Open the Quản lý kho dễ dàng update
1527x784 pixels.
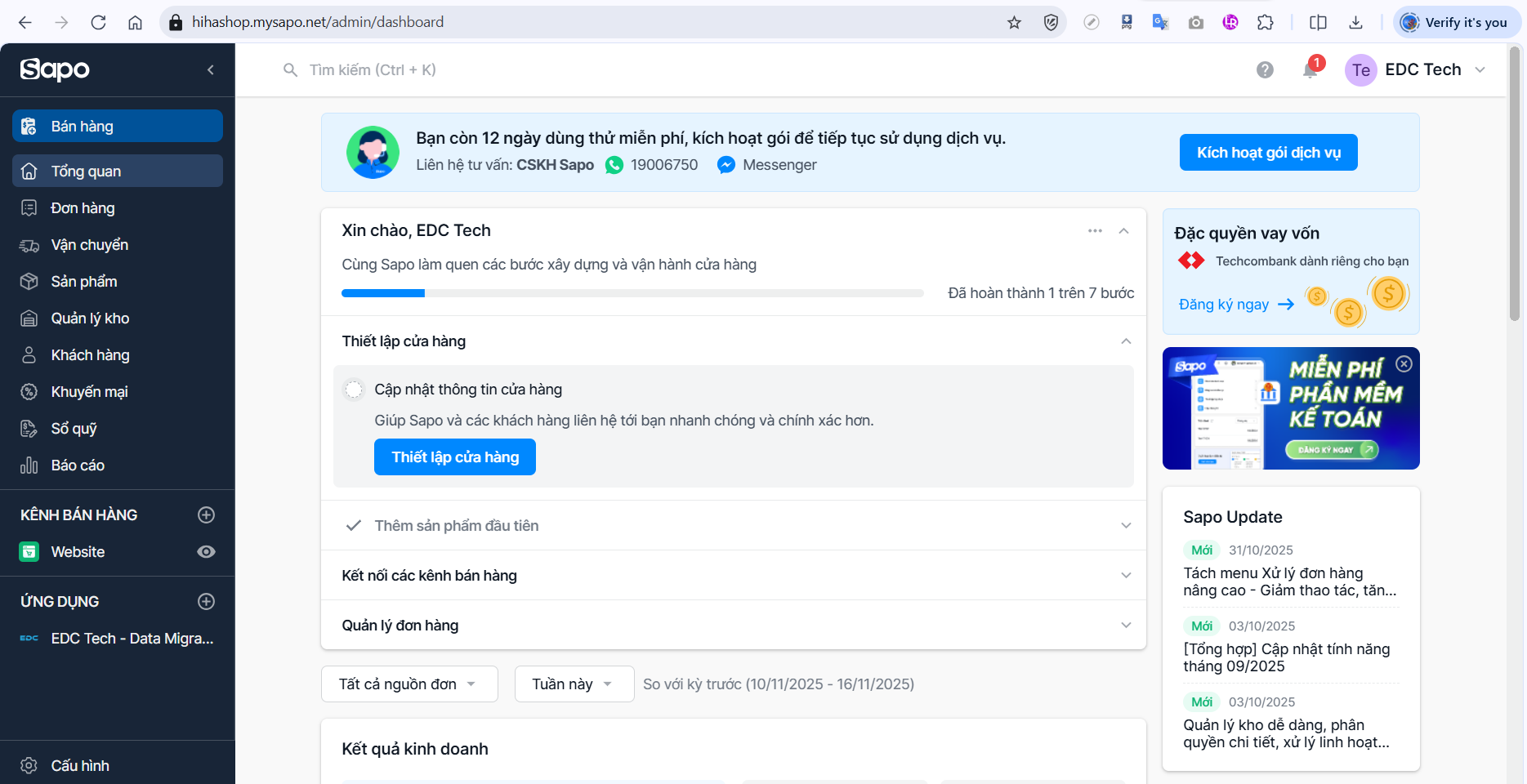[x=1286, y=734]
